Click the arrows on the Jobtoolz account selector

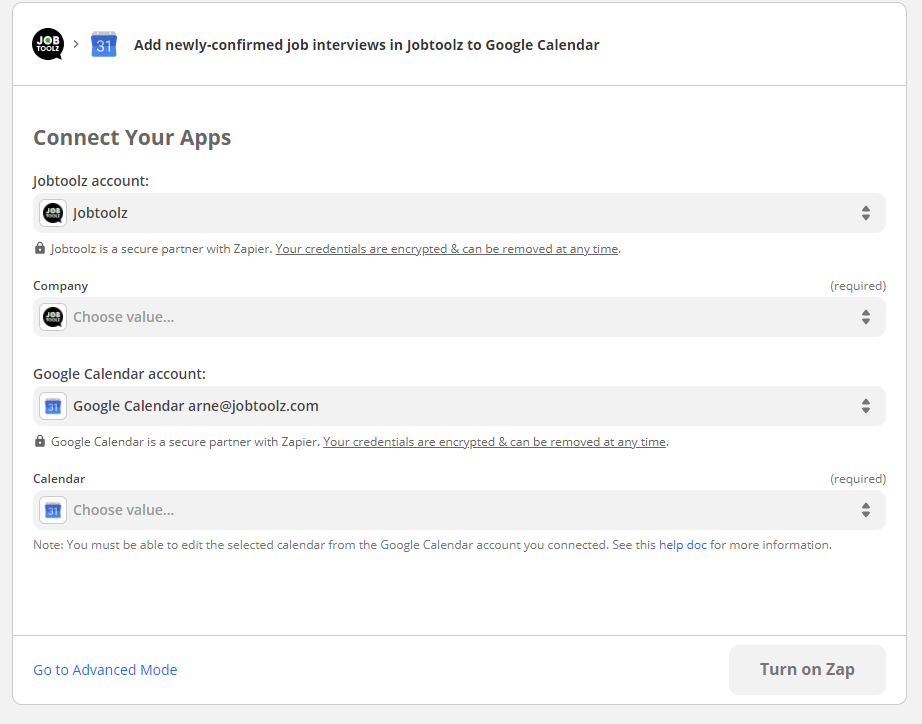click(866, 213)
